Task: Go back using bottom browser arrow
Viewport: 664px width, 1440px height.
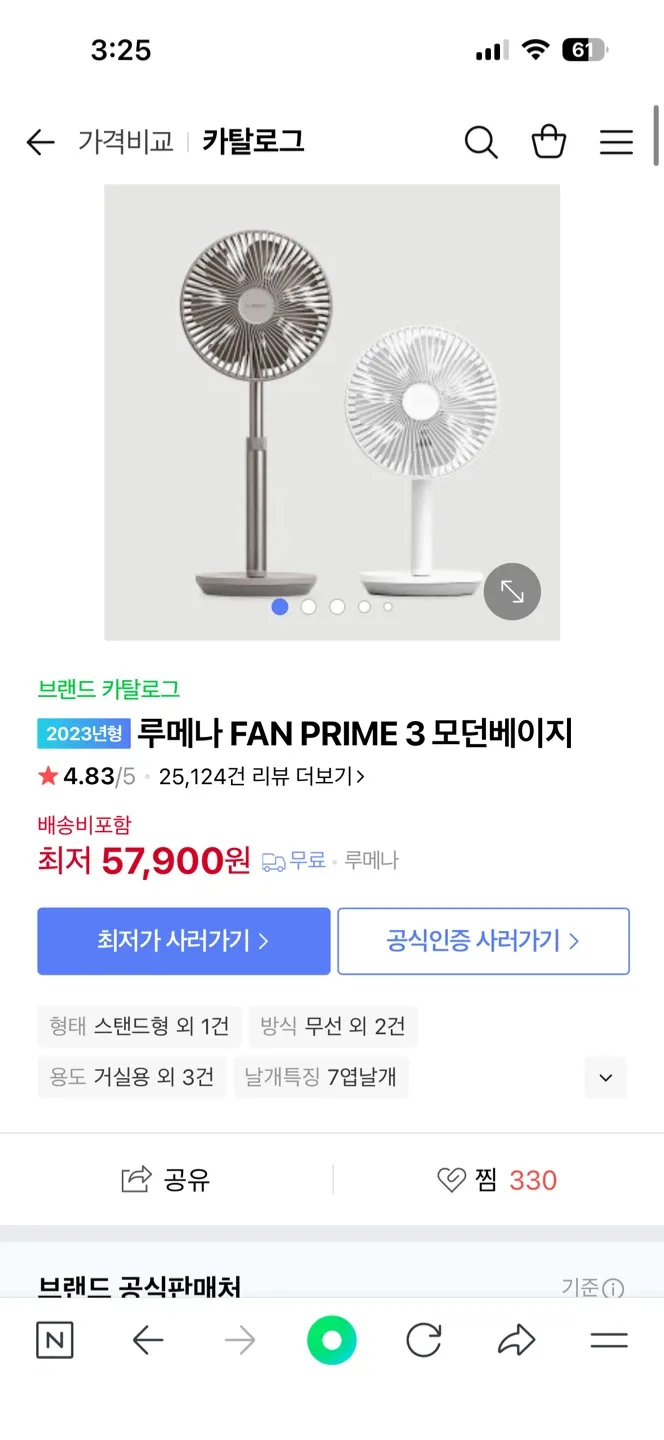Action: [148, 1340]
